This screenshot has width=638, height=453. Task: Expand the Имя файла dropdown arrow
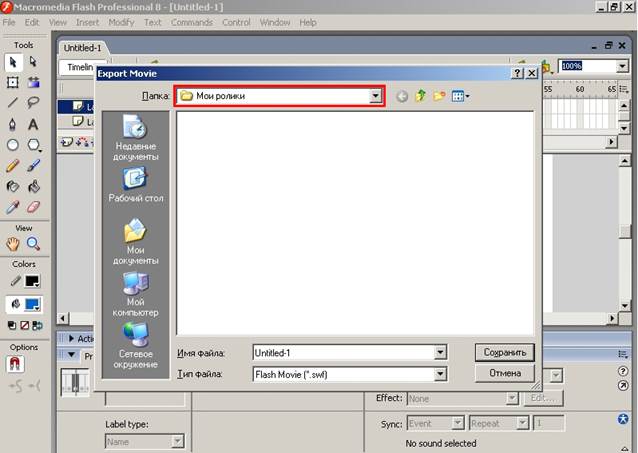(x=440, y=352)
